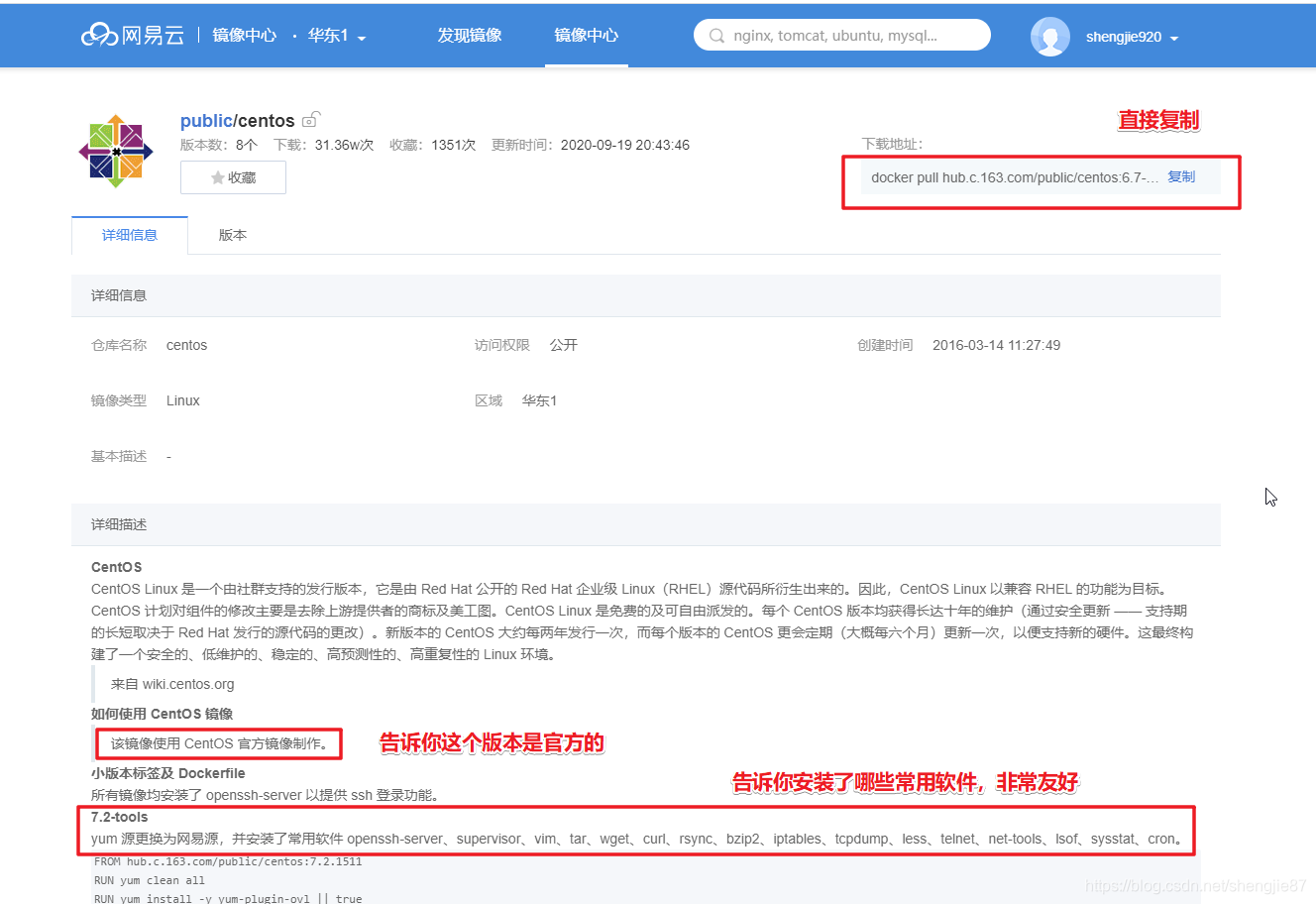Click the FROM hub.c.163.com Dockerfile line
The width and height of the screenshot is (1316, 904).
point(228,861)
